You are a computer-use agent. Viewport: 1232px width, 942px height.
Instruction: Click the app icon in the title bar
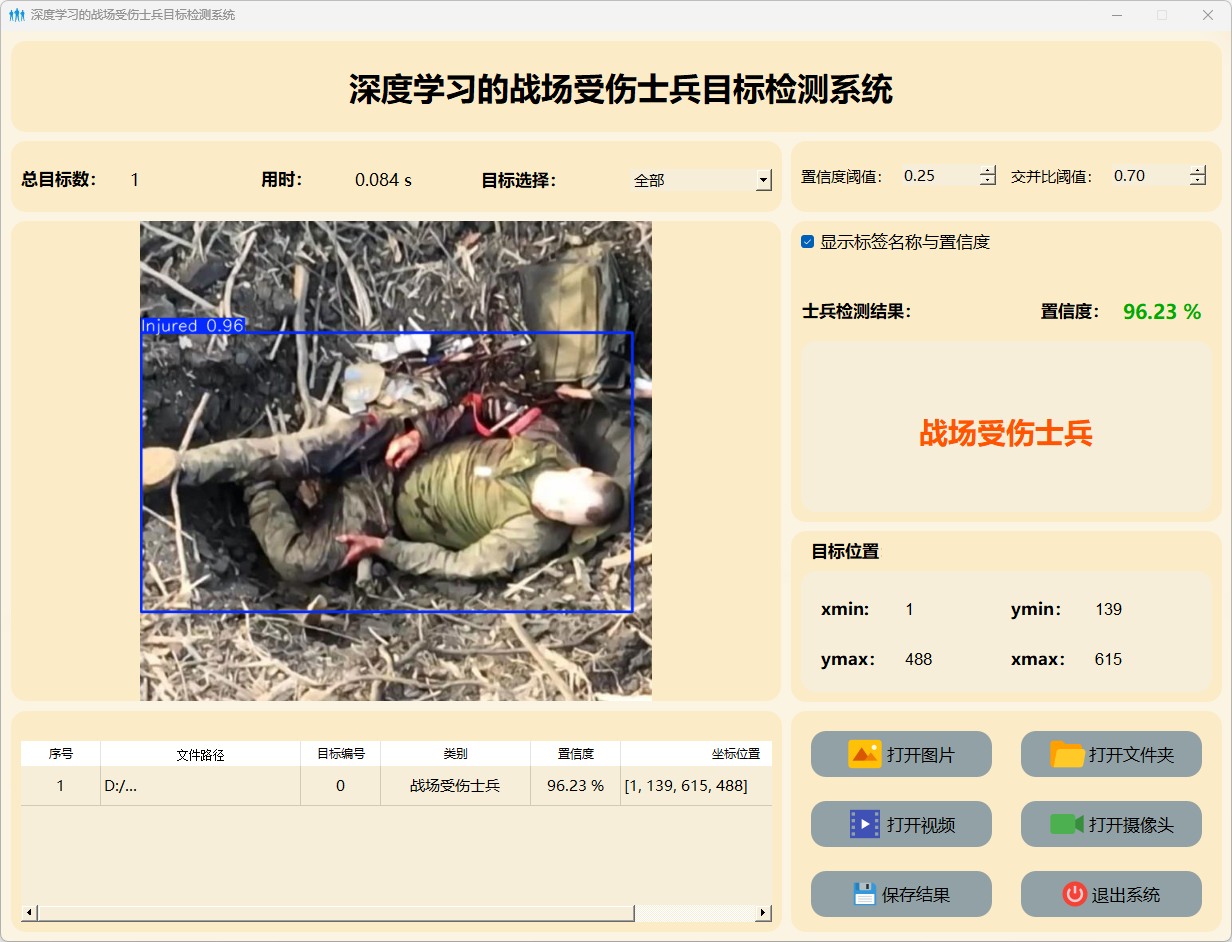tap(16, 15)
